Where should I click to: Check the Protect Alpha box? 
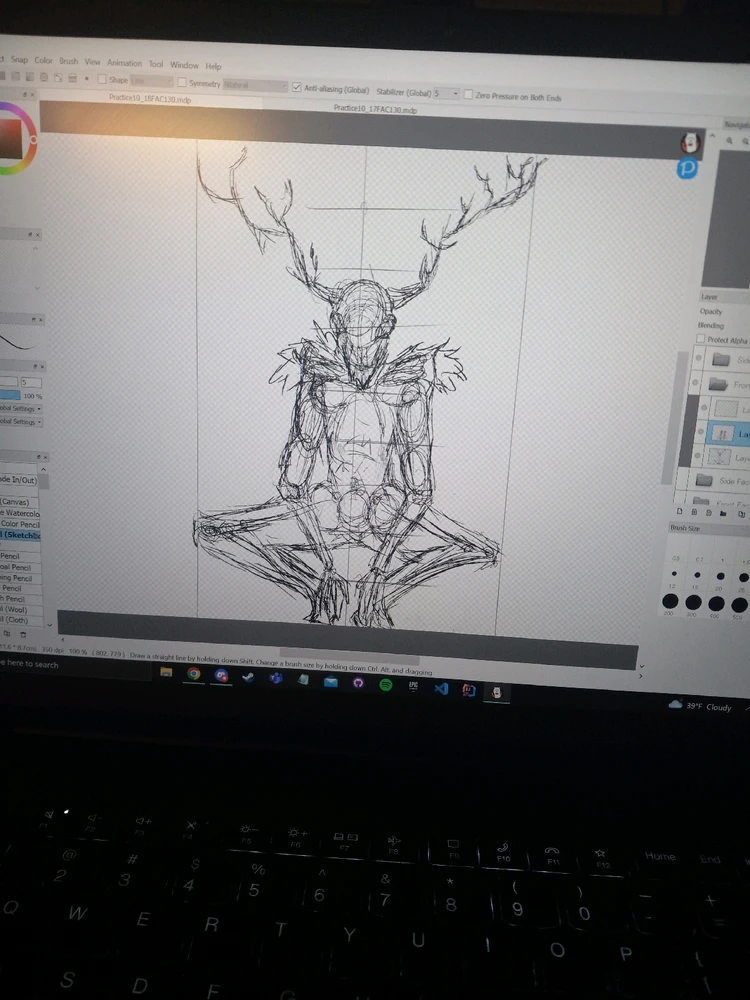tap(701, 338)
